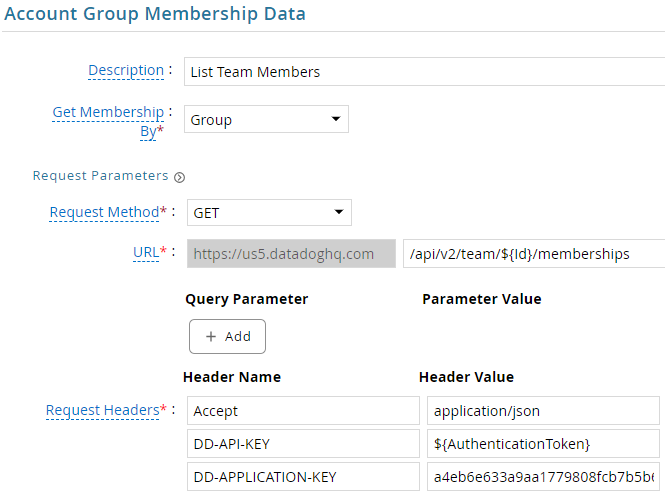Viewport: 665px width, 494px height.
Task: Edit the Accept header name field
Action: click(303, 410)
